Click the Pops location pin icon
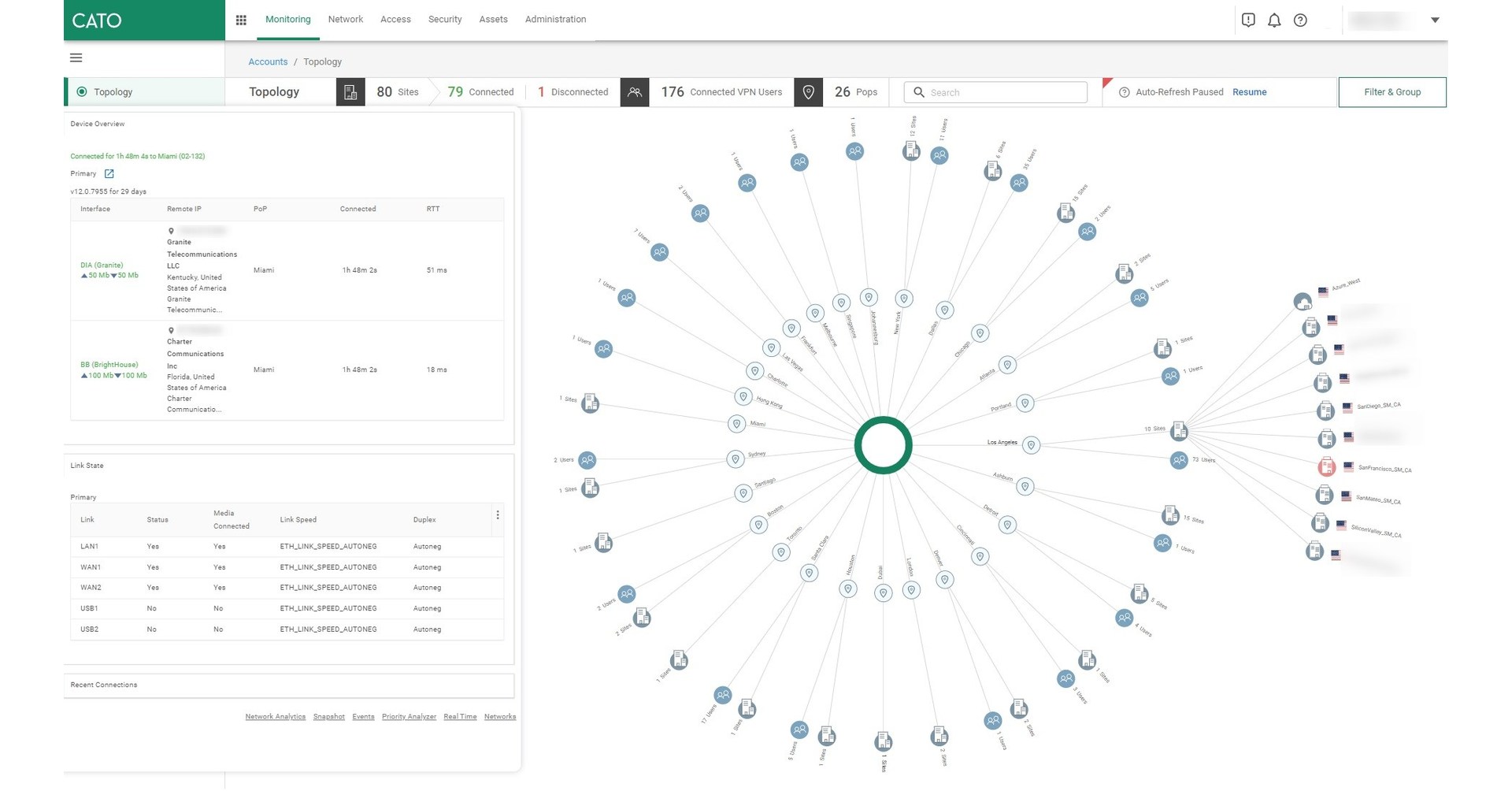This screenshot has height=791, width=1512. tap(808, 92)
